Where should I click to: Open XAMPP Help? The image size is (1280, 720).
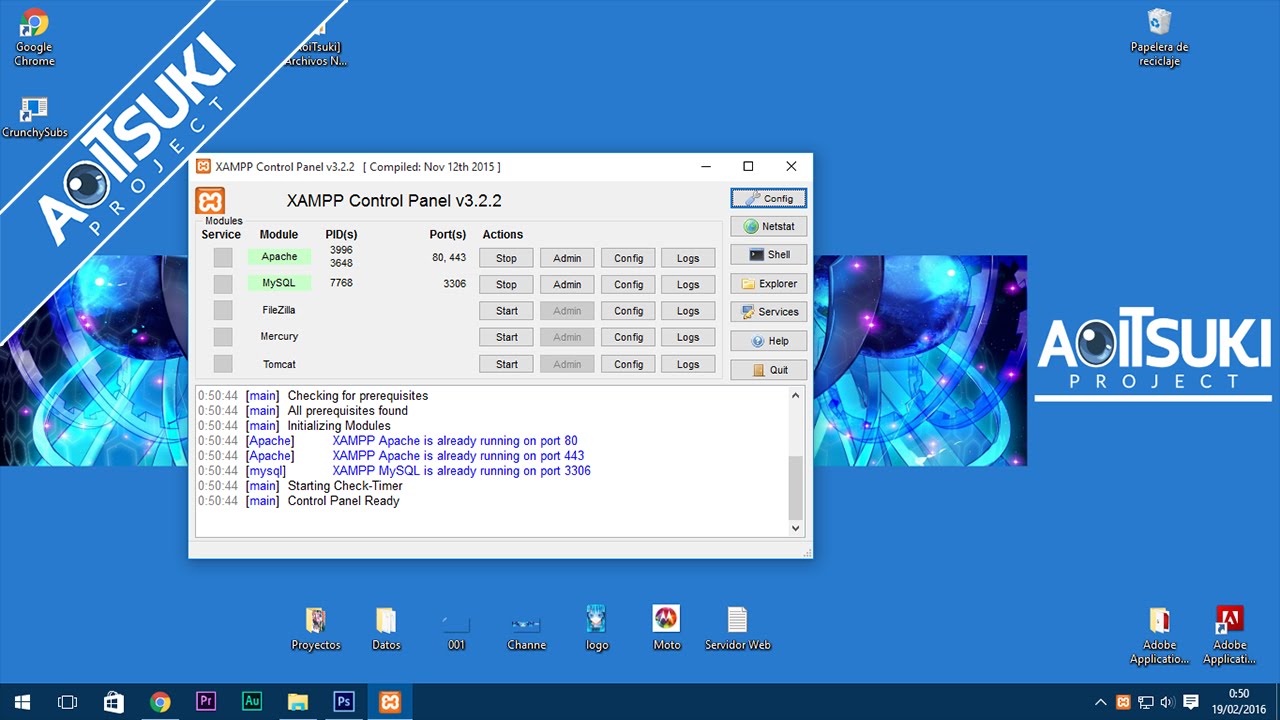click(768, 341)
